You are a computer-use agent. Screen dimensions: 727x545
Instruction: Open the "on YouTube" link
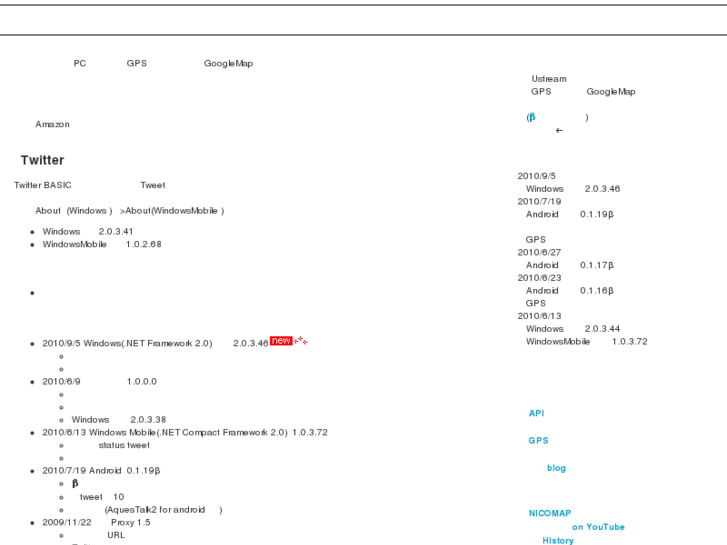click(598, 527)
